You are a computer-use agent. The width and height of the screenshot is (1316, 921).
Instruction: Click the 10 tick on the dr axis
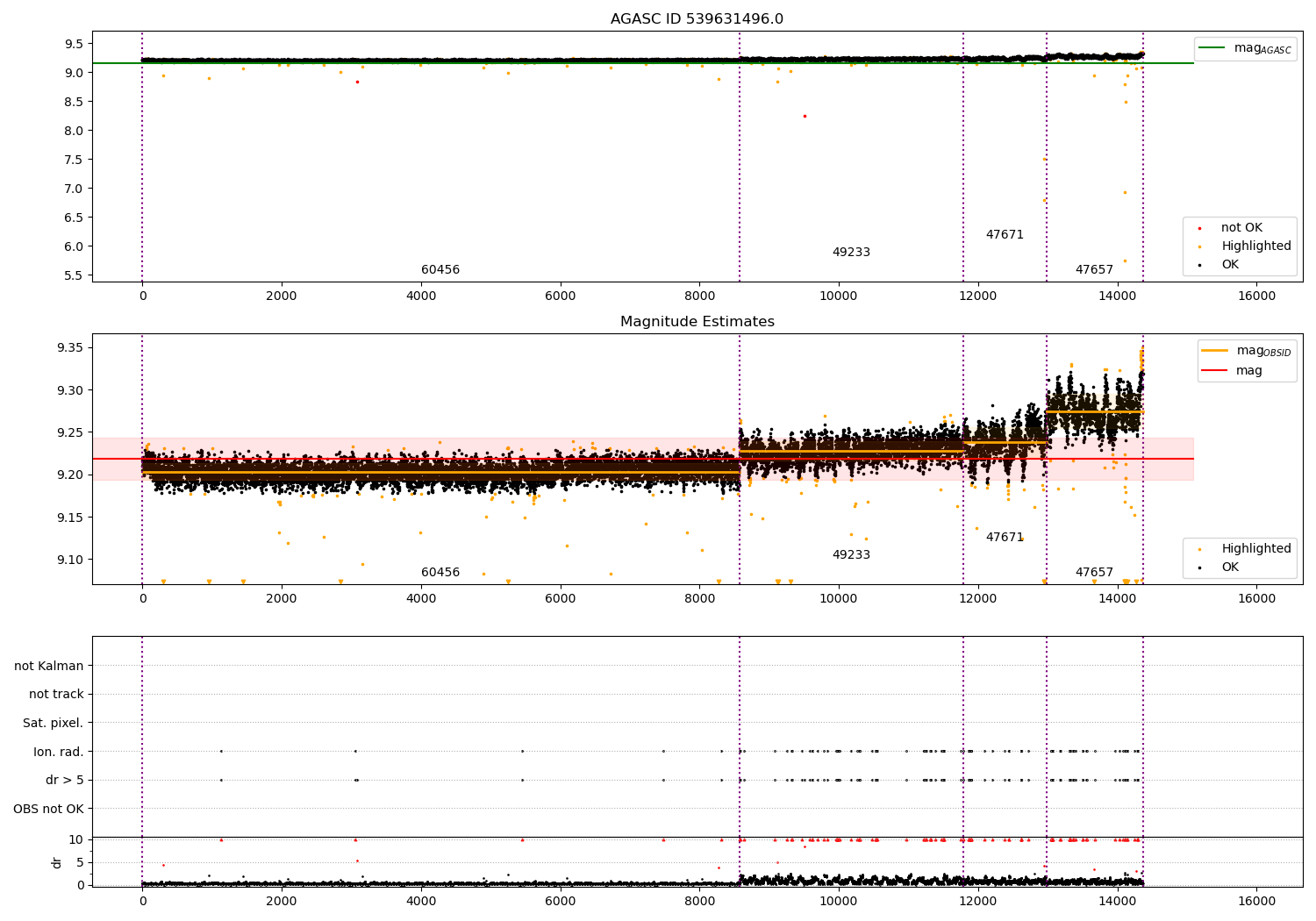pyautogui.click(x=76, y=840)
